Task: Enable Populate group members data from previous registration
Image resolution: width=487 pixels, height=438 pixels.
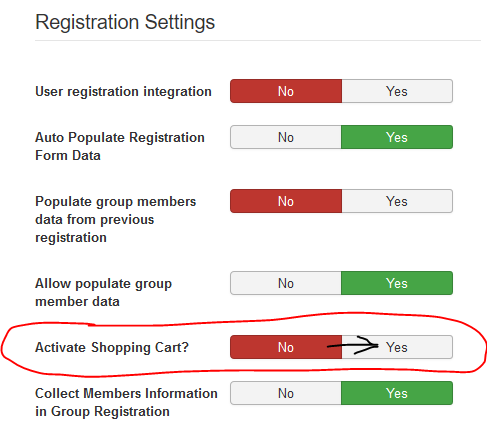Action: pos(397,201)
